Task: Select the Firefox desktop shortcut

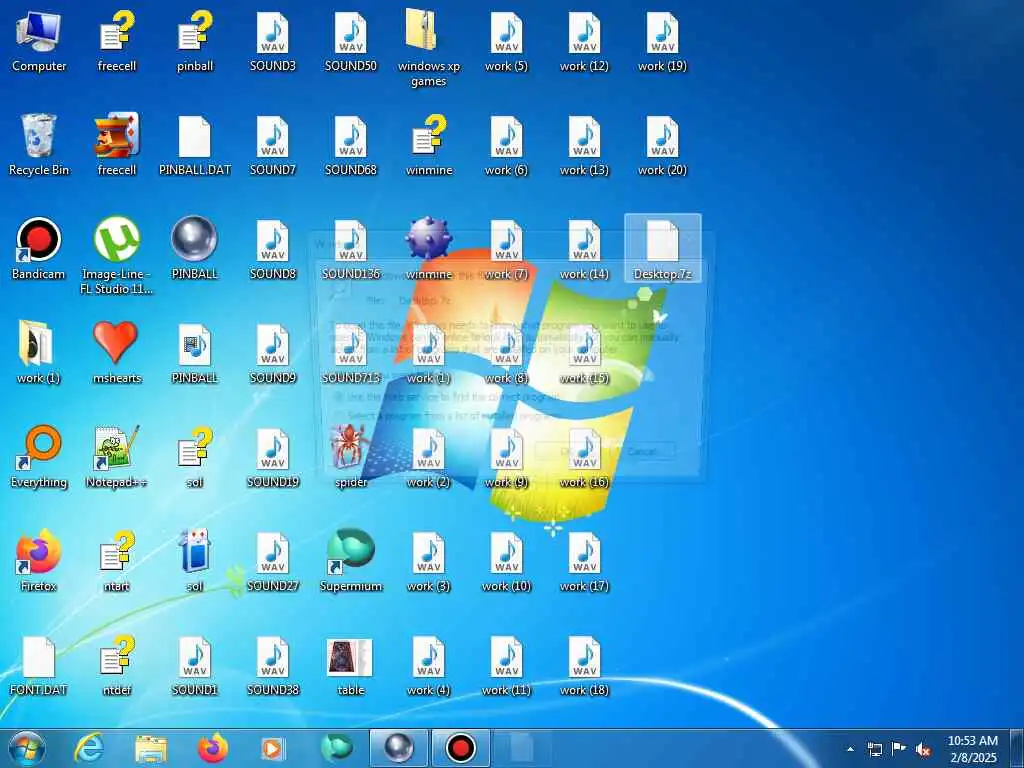Action: (x=39, y=560)
